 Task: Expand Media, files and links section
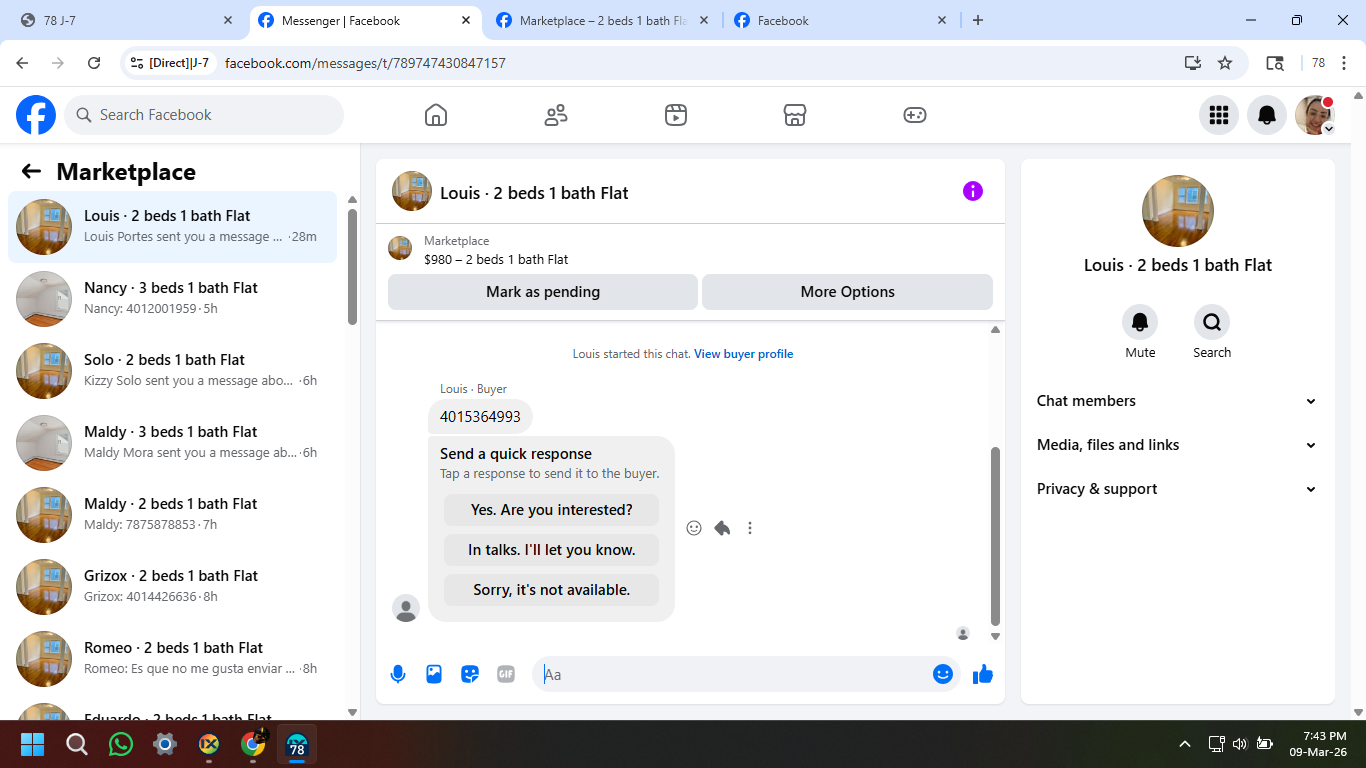point(1178,445)
